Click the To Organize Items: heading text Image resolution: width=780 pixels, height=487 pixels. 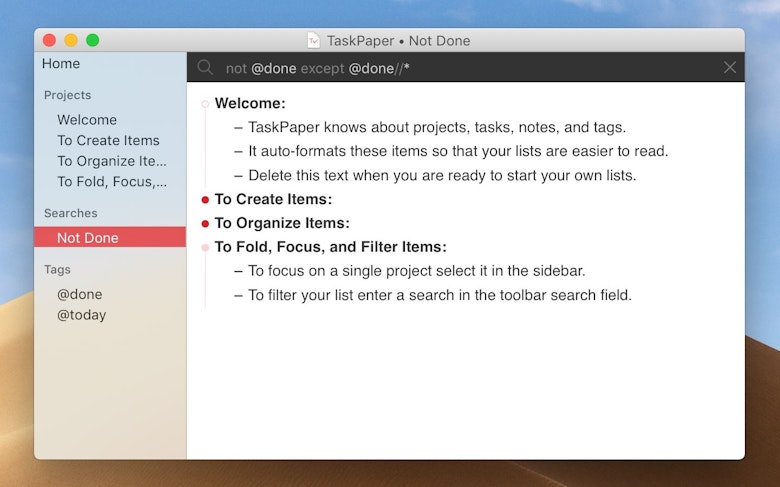tap(282, 223)
